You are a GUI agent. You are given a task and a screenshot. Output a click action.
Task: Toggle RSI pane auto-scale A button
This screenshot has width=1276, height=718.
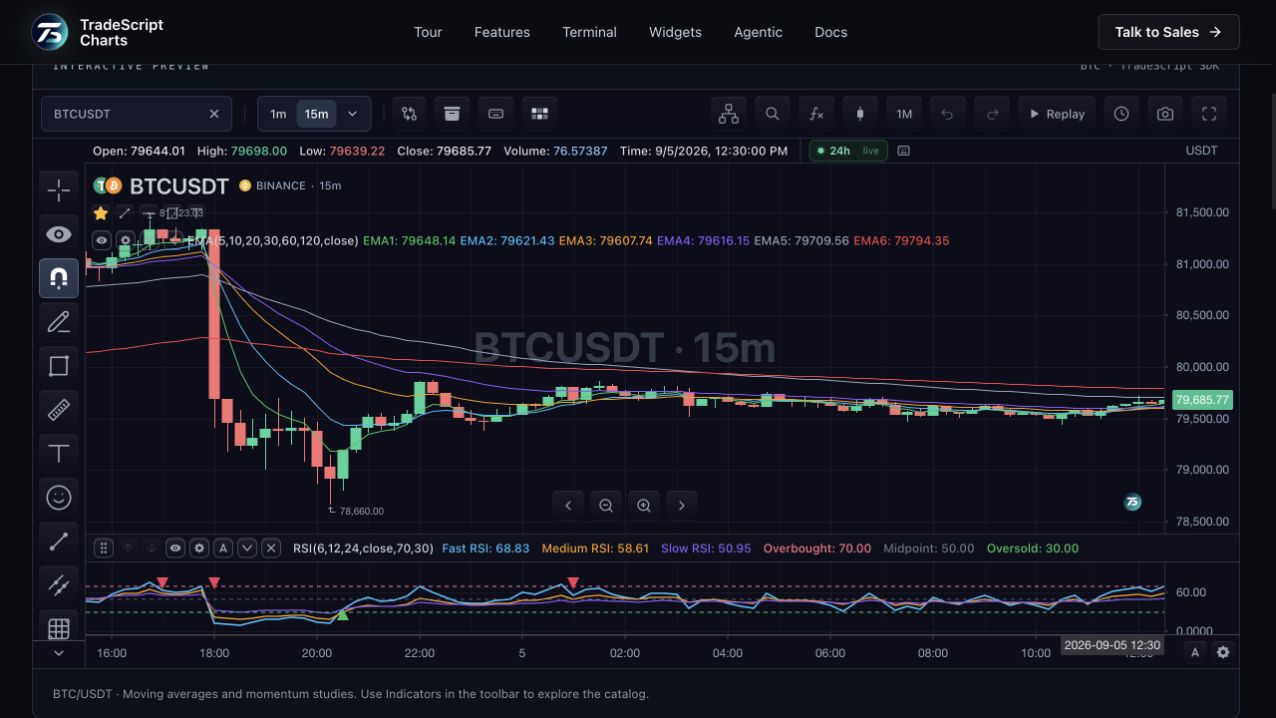(x=223, y=548)
